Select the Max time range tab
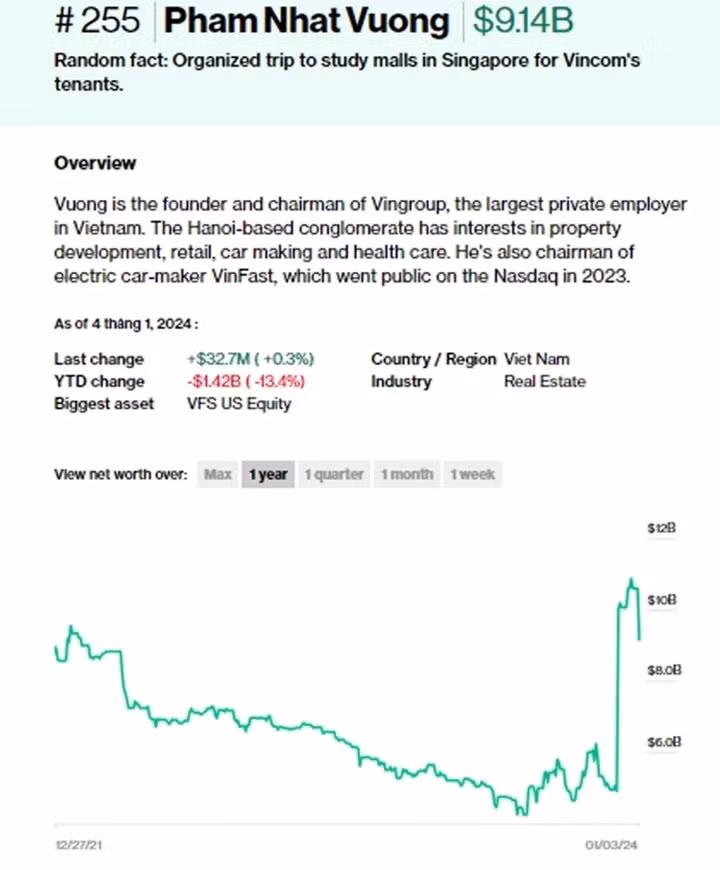This screenshot has width=720, height=870. [x=218, y=475]
